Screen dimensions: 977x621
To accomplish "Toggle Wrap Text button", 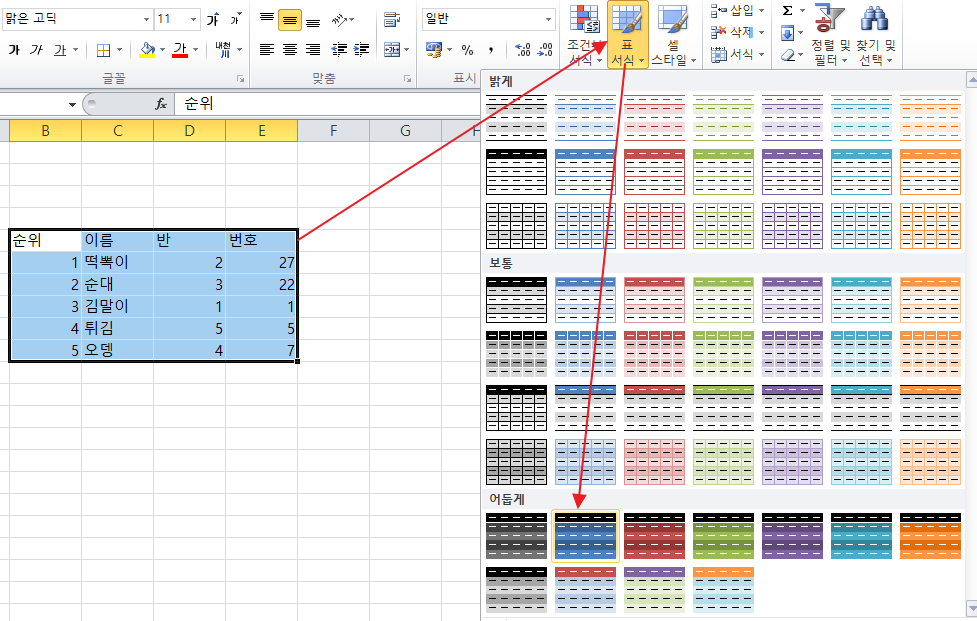I will click(392, 20).
